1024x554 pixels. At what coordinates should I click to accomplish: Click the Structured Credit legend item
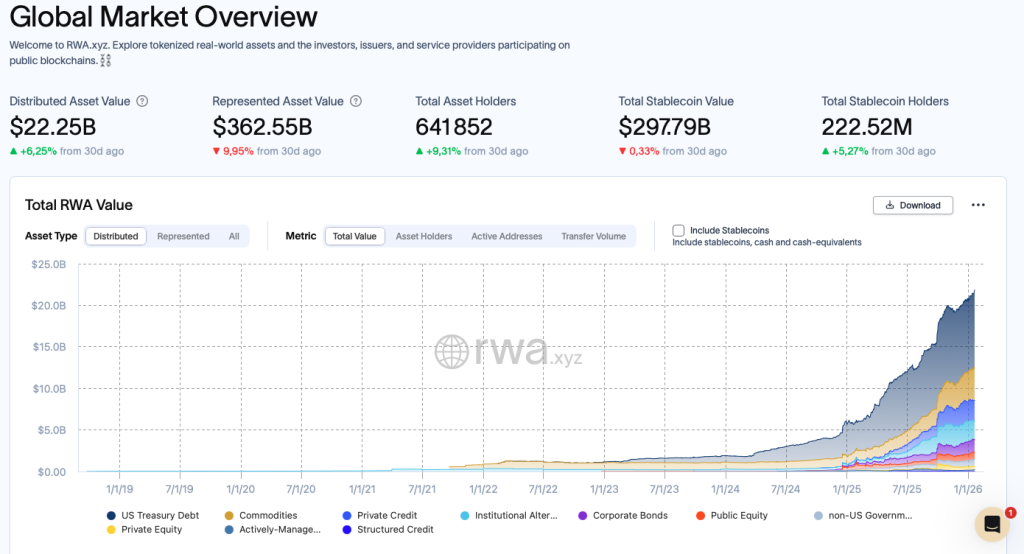[394, 529]
